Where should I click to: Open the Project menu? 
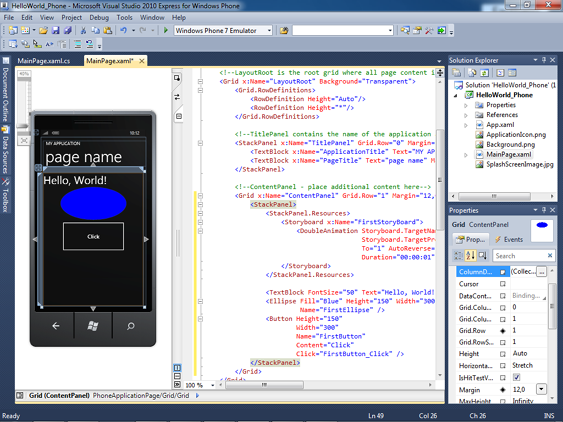pos(71,17)
